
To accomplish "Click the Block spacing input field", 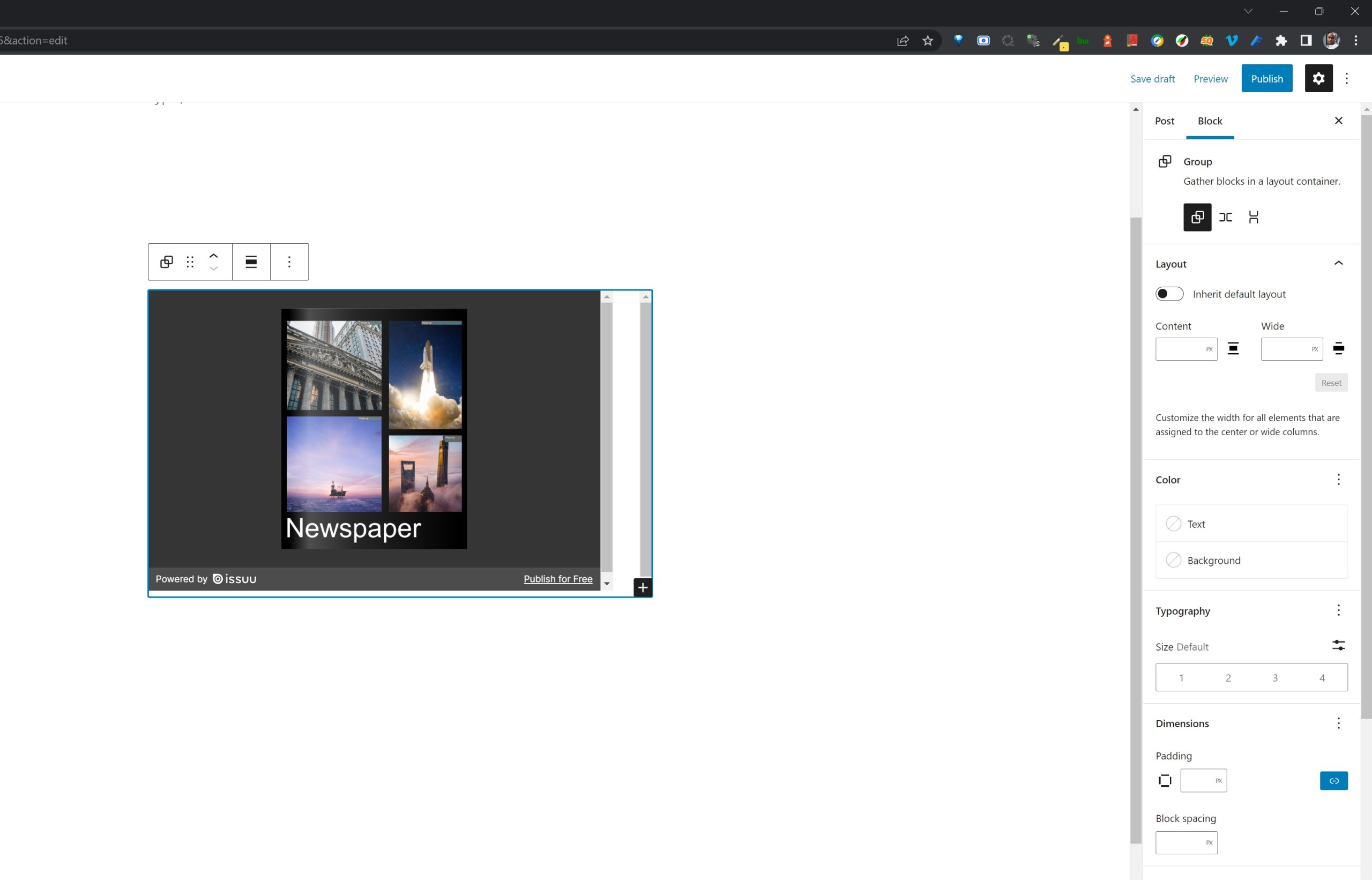I will [x=1186, y=842].
